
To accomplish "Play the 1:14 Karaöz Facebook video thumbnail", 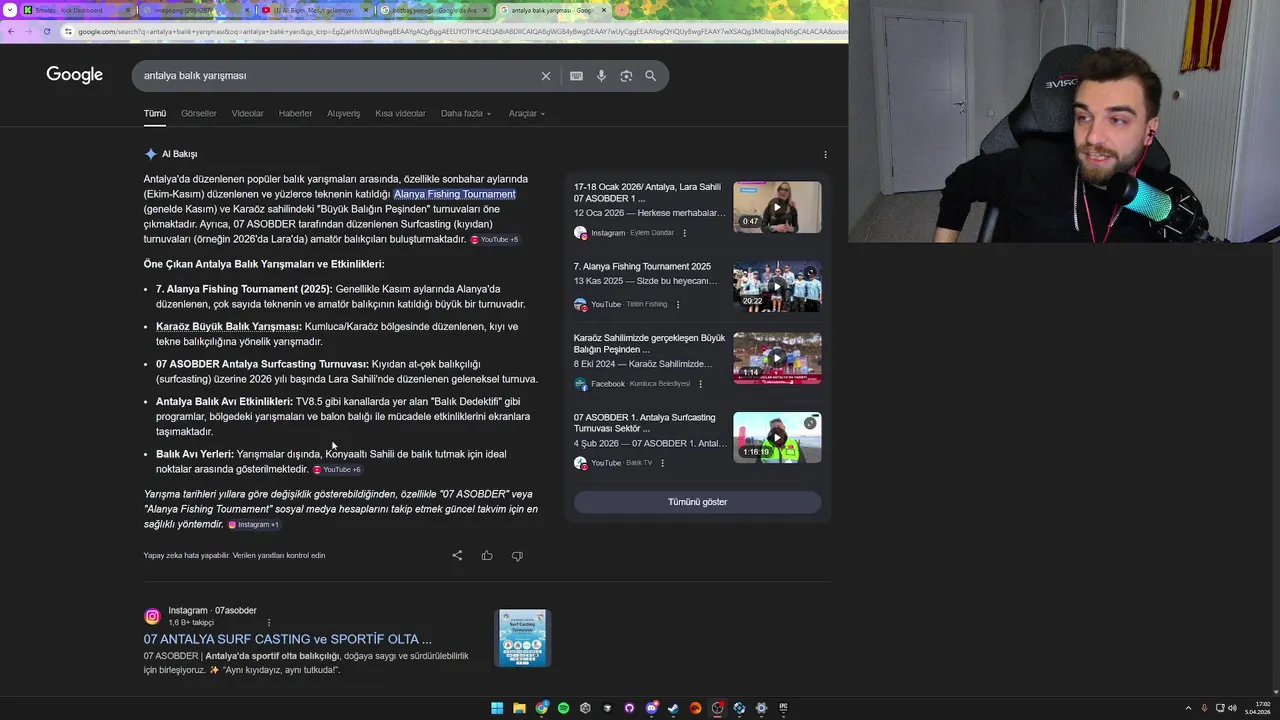I will coord(777,358).
